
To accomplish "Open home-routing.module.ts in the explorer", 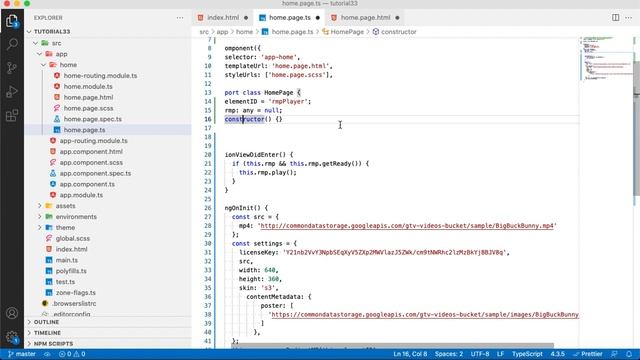I will [100, 76].
